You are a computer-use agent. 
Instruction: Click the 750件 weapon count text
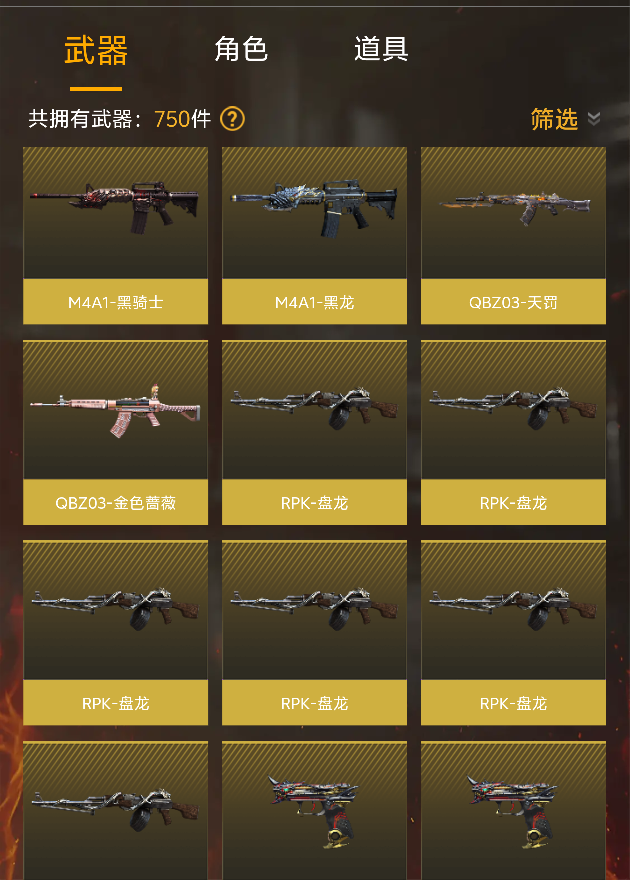pyautogui.click(x=183, y=119)
